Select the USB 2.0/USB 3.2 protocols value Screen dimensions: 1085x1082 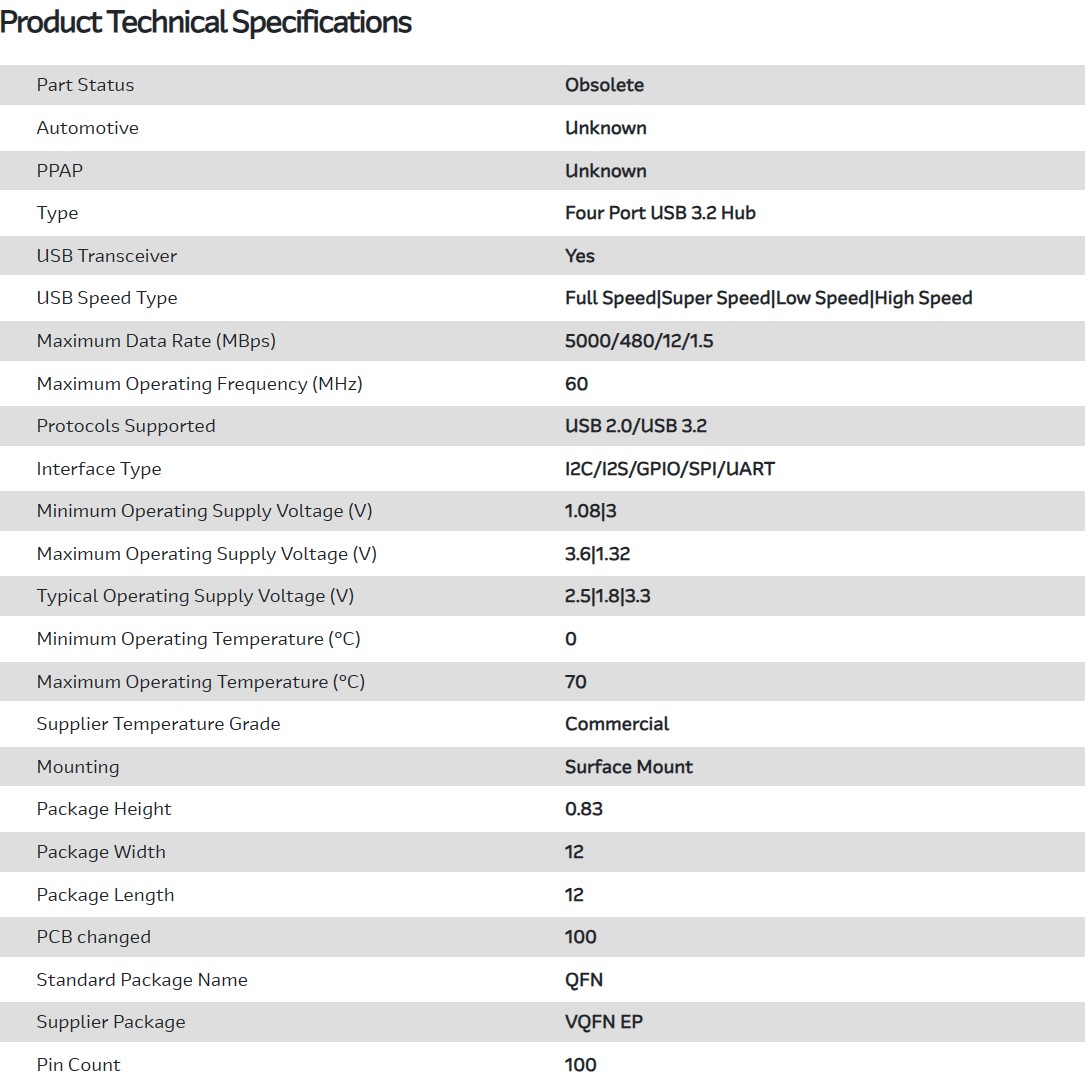(x=636, y=426)
